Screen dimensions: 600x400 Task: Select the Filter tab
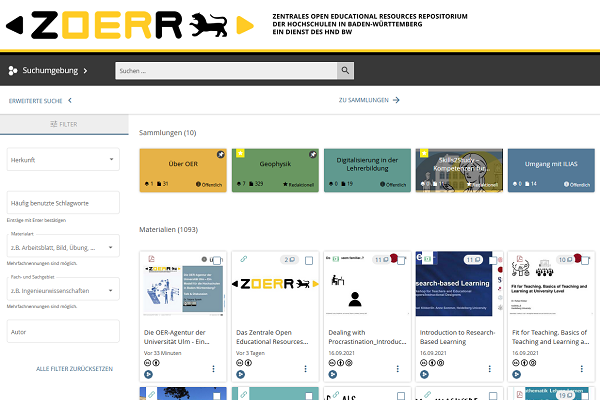64,124
